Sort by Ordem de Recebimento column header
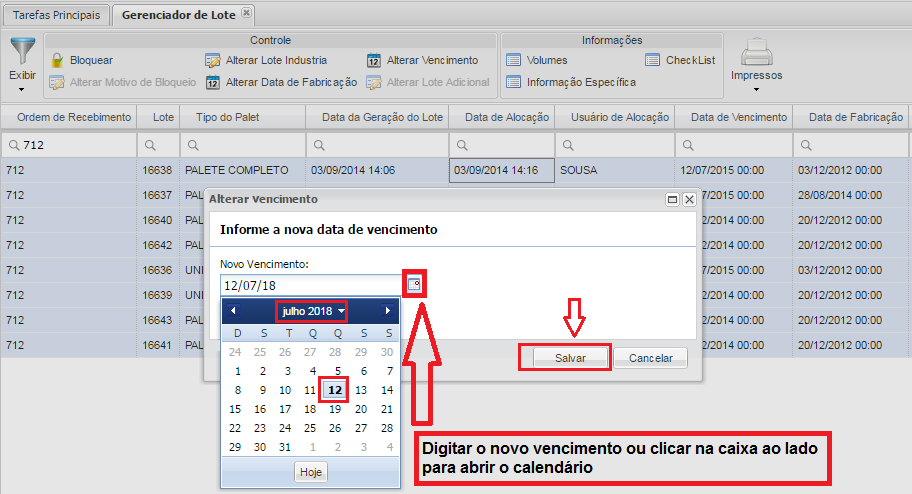Image resolution: width=912 pixels, height=494 pixels. (68, 117)
